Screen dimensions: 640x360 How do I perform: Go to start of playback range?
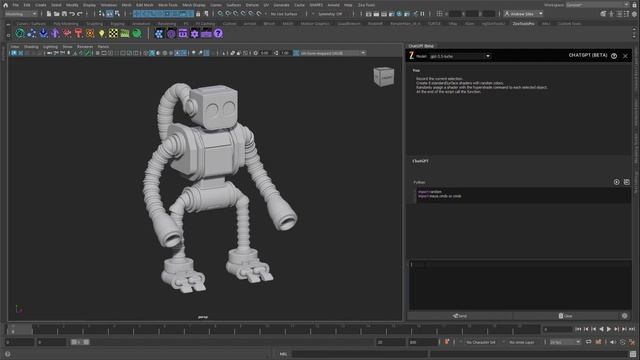point(578,329)
